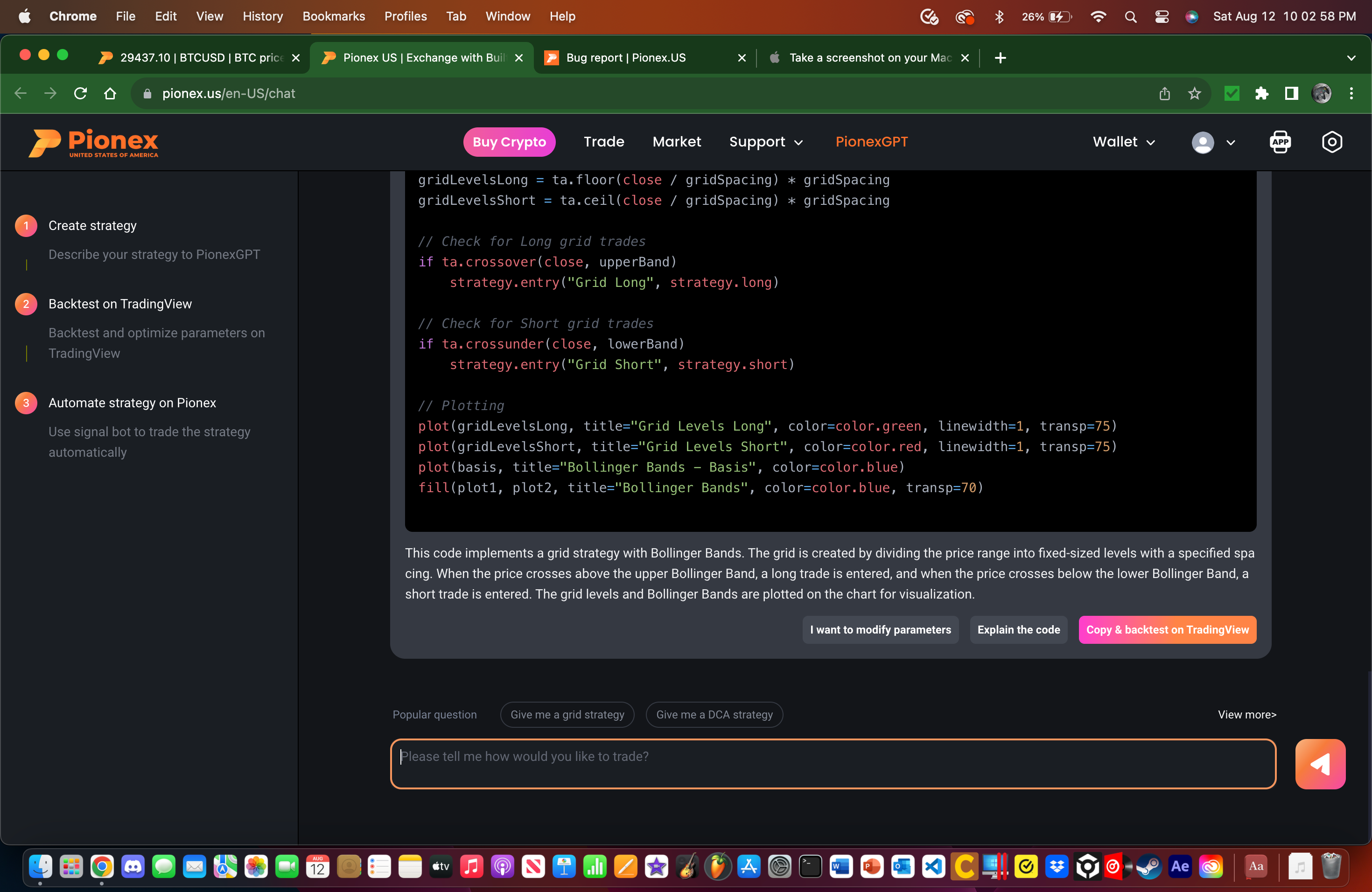
Task: Expand the account menu chevron
Action: (x=1230, y=143)
